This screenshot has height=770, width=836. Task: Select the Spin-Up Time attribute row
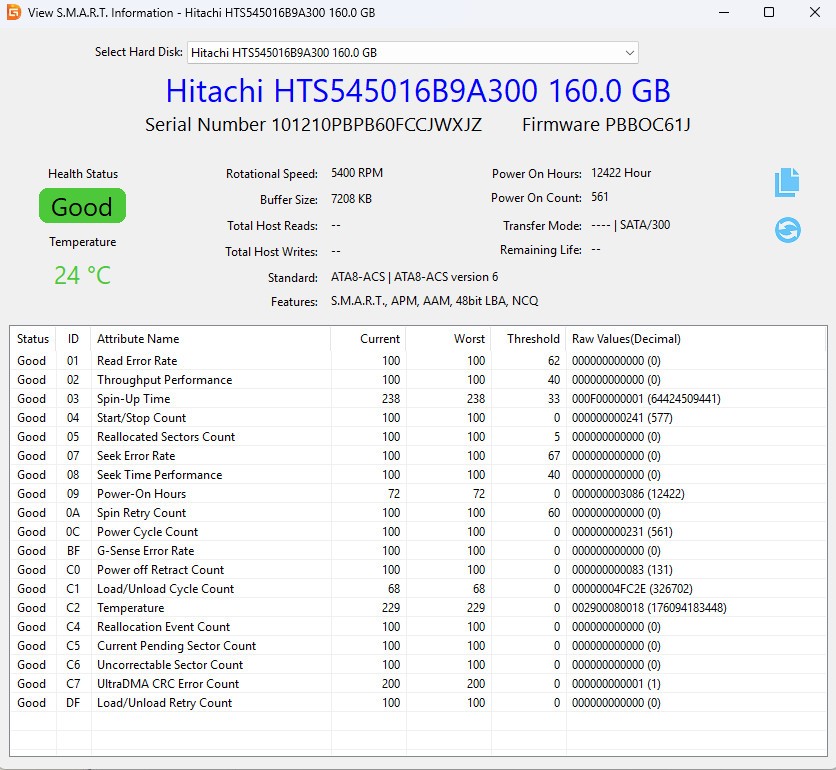(418, 399)
